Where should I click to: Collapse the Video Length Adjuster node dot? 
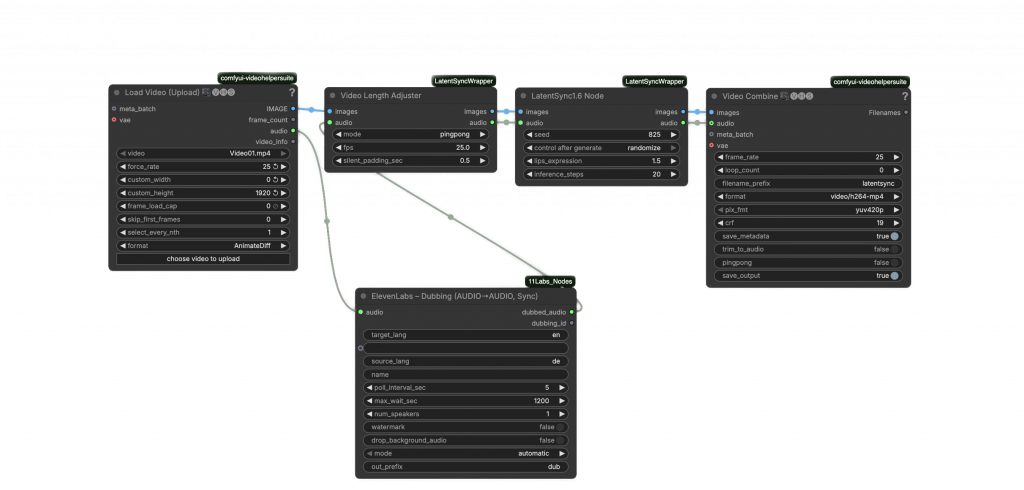[333, 96]
